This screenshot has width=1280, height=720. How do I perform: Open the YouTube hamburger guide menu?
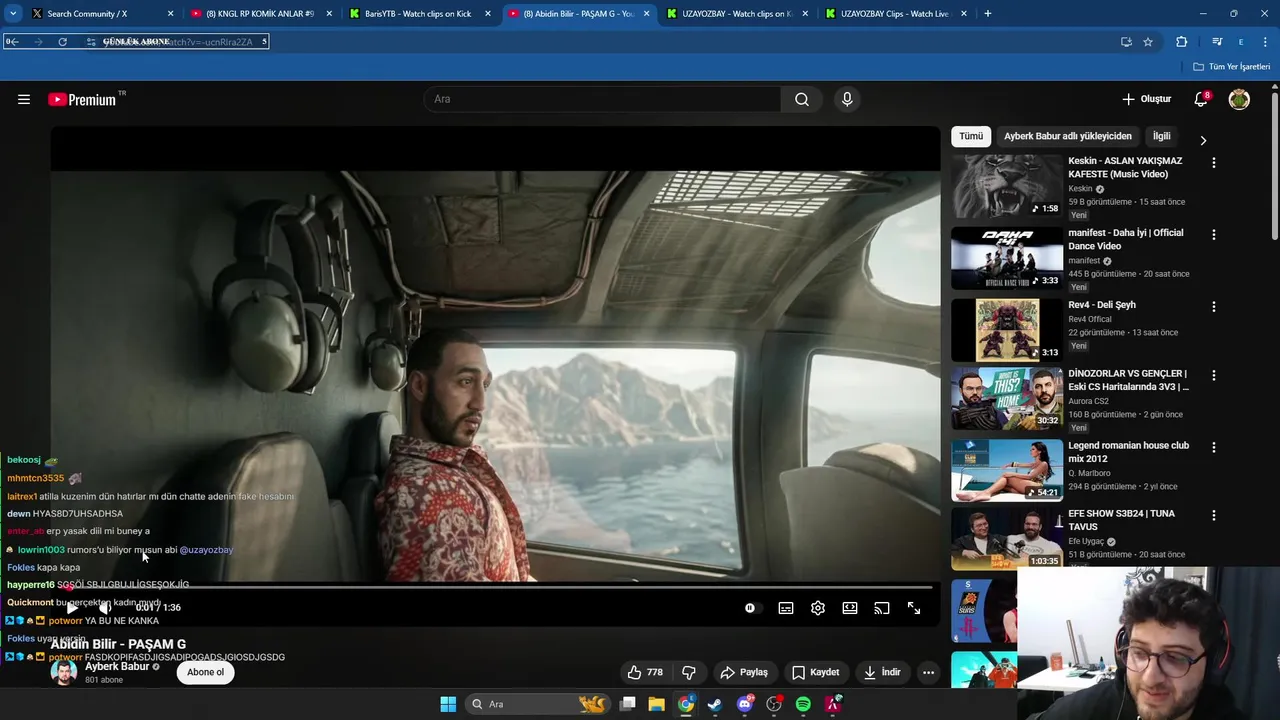pyautogui.click(x=24, y=99)
